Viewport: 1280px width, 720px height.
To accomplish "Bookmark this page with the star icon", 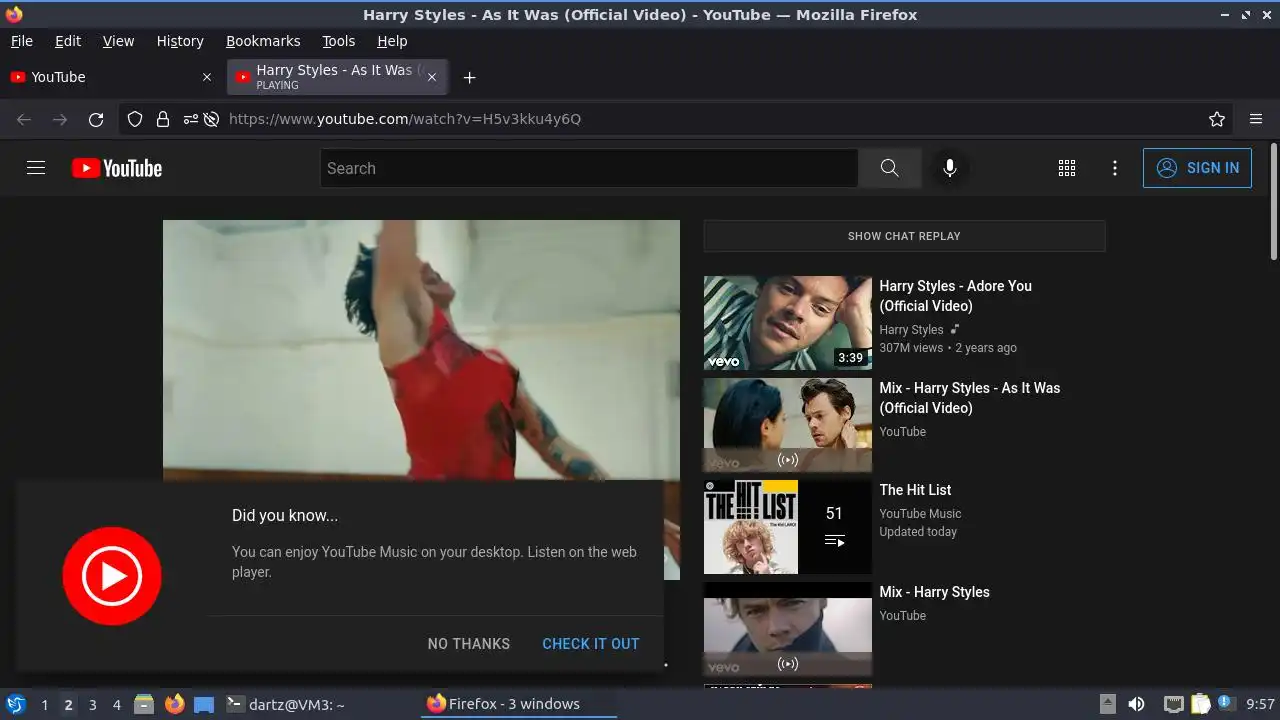I will (x=1217, y=119).
